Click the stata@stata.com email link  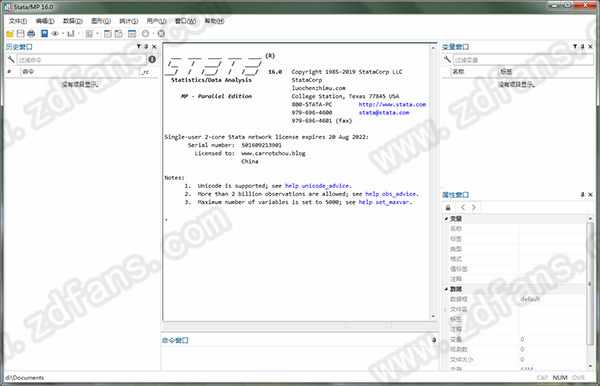(384, 112)
